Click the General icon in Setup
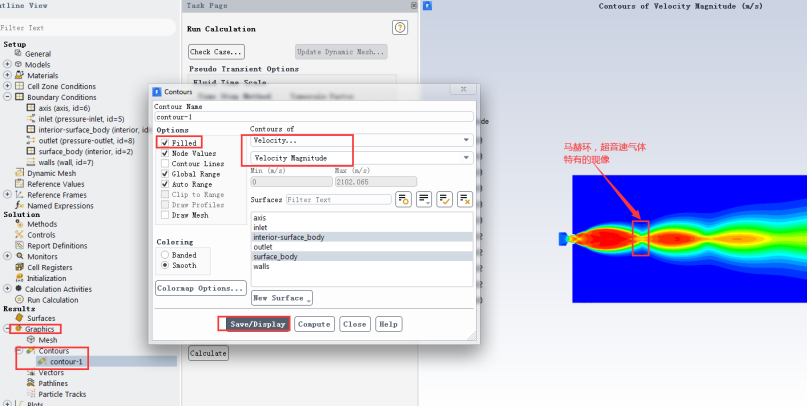Viewport: 807px width, 406px height. click(x=19, y=53)
